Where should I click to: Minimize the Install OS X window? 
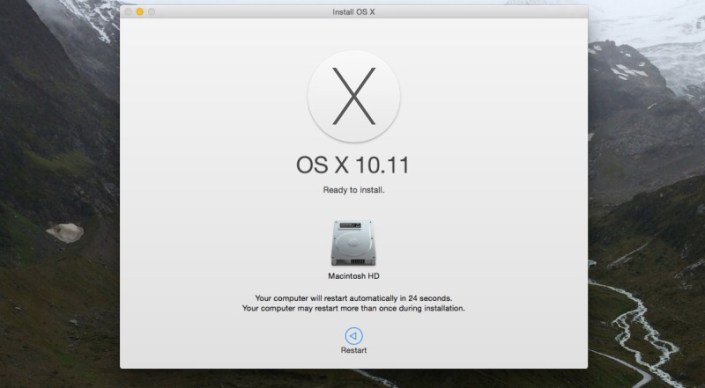[x=140, y=12]
